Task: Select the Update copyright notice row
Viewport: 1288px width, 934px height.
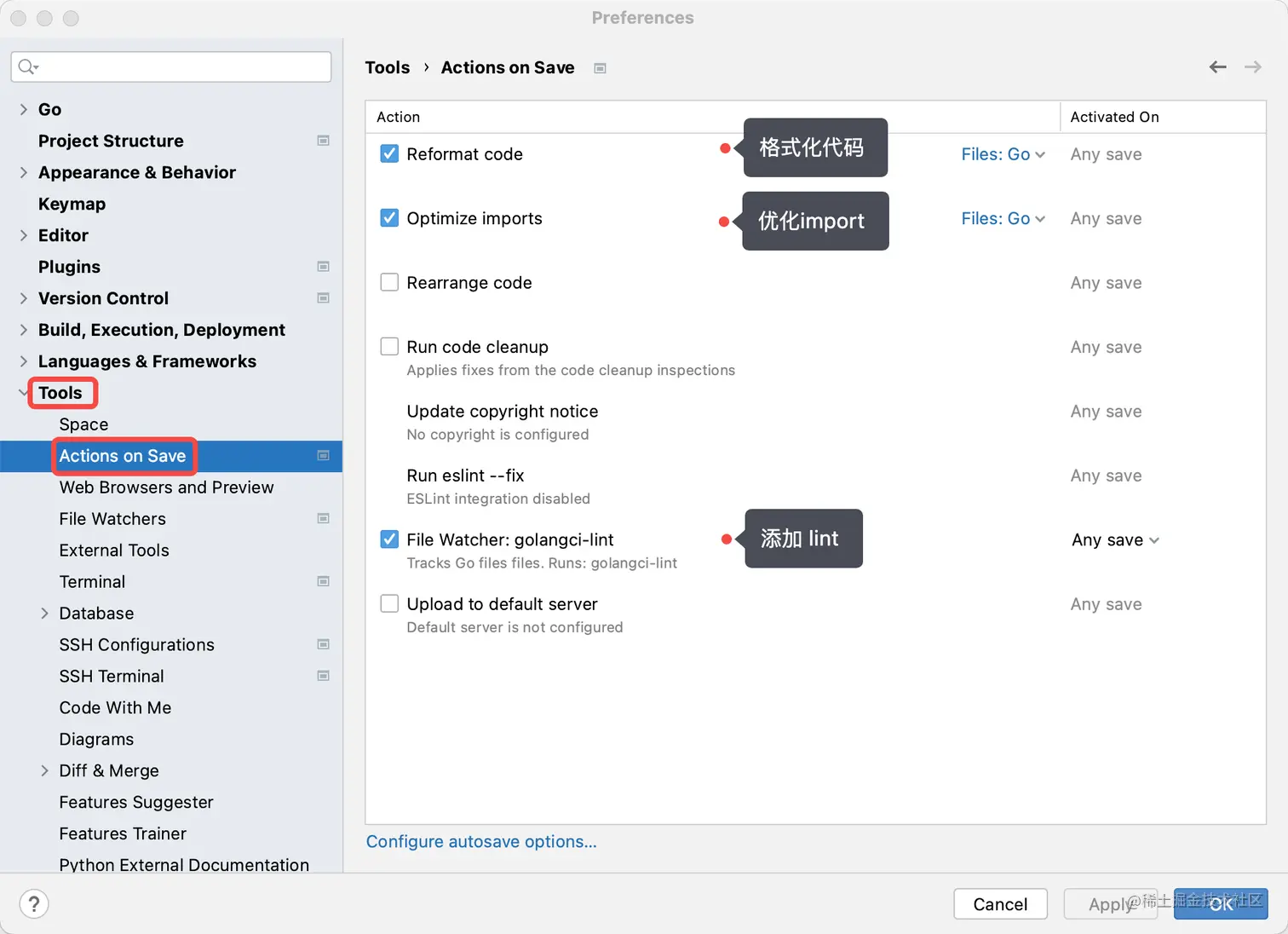Action: click(x=816, y=422)
